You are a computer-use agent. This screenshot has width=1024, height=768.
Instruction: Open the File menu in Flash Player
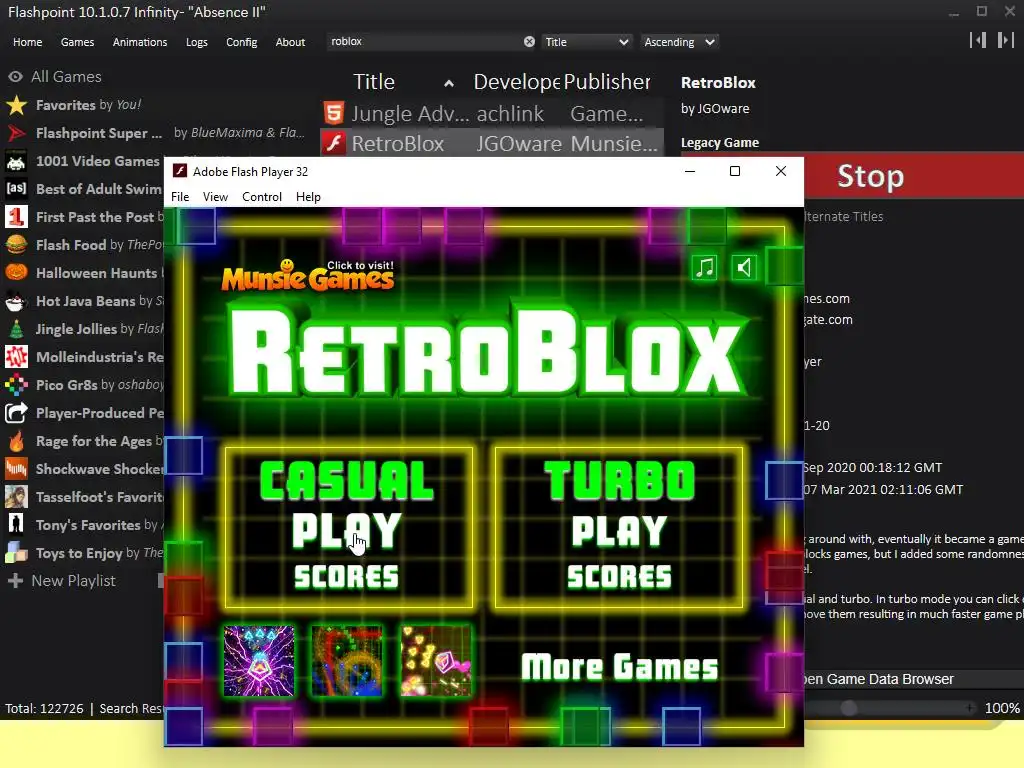pos(180,197)
